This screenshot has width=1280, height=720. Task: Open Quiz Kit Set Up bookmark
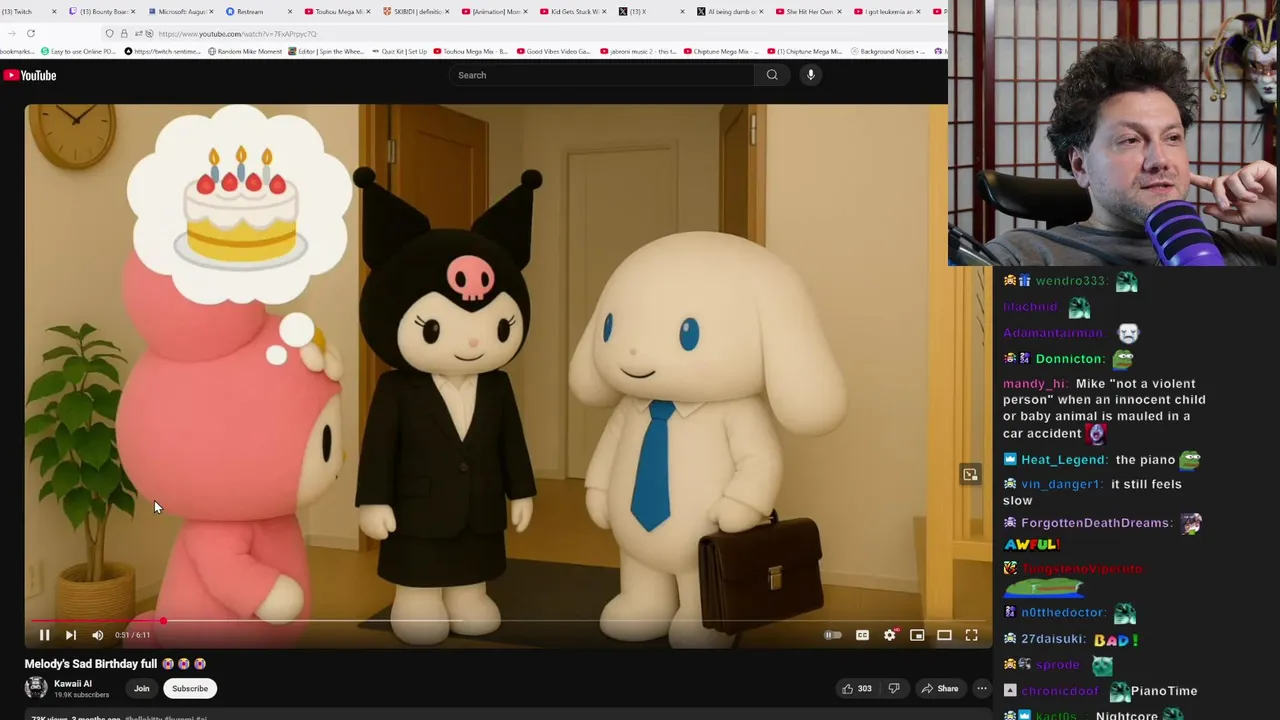click(x=399, y=51)
